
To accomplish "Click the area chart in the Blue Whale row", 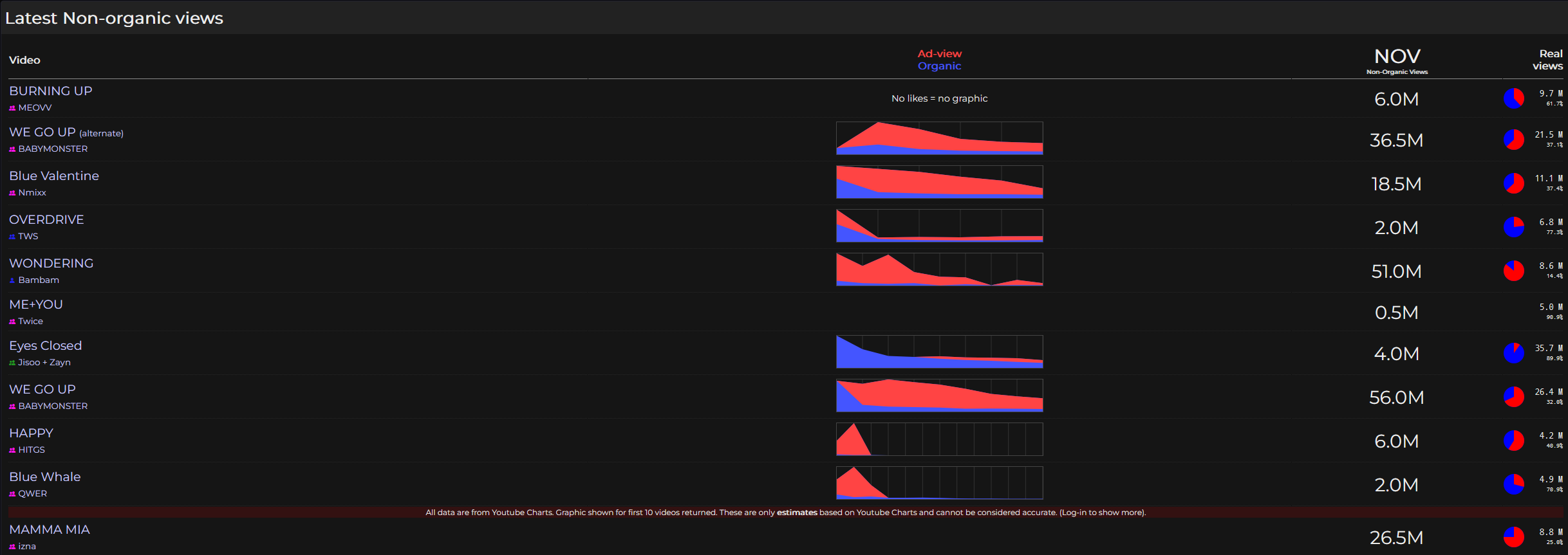I will pyautogui.click(x=940, y=483).
